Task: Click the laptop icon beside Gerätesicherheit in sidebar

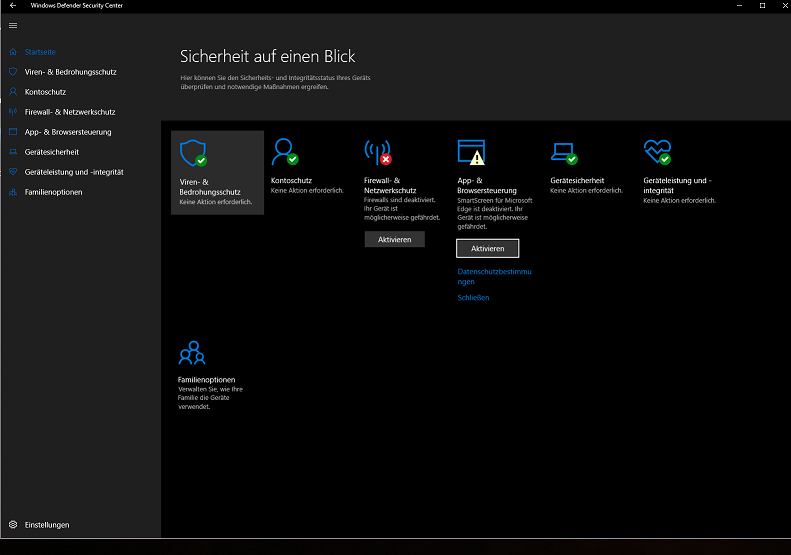Action: [x=13, y=152]
